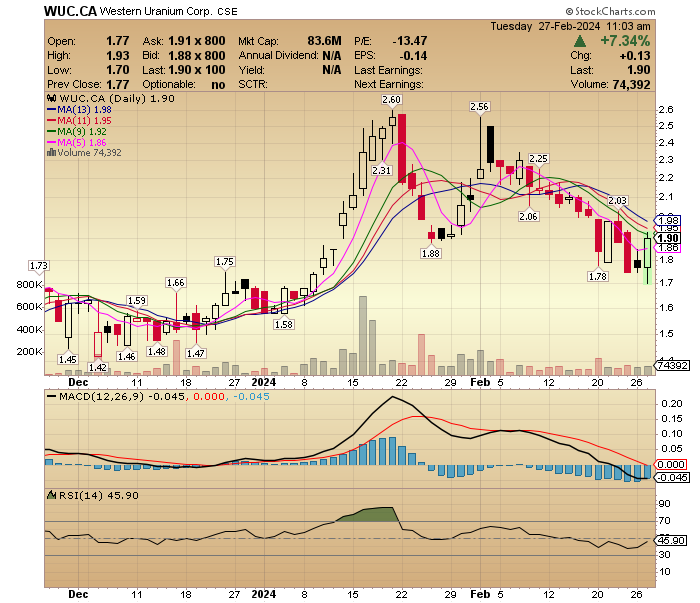Click the red MA(11) legend line
The width and height of the screenshot is (700, 603).
[51, 121]
